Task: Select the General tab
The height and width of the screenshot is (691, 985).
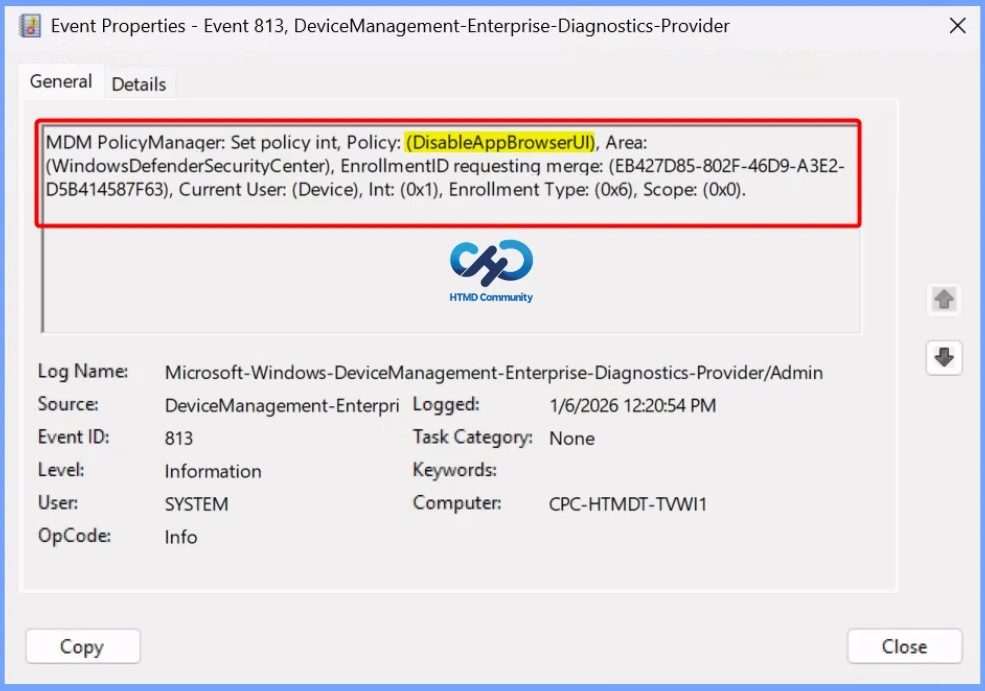Action: click(x=61, y=81)
